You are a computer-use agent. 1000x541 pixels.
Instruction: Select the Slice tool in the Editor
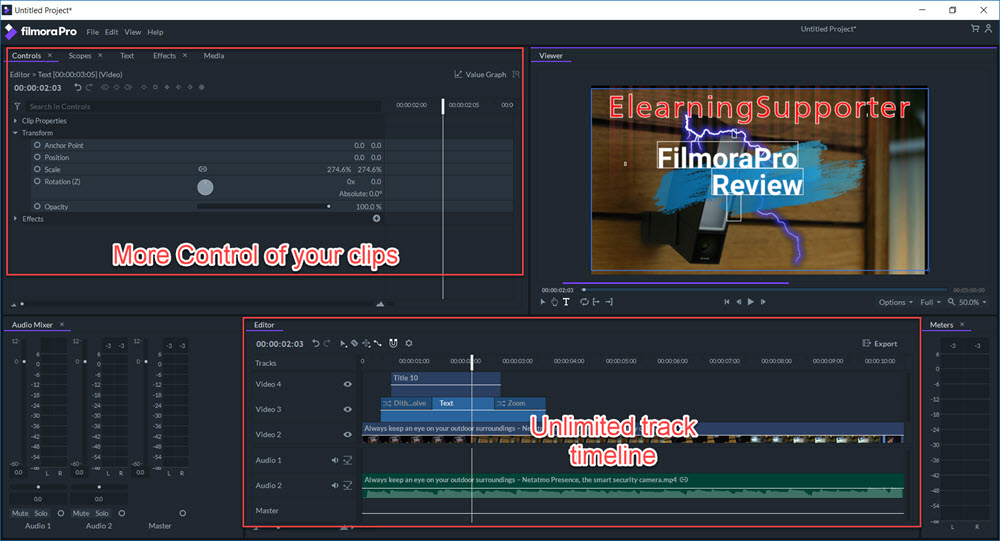tap(355, 343)
